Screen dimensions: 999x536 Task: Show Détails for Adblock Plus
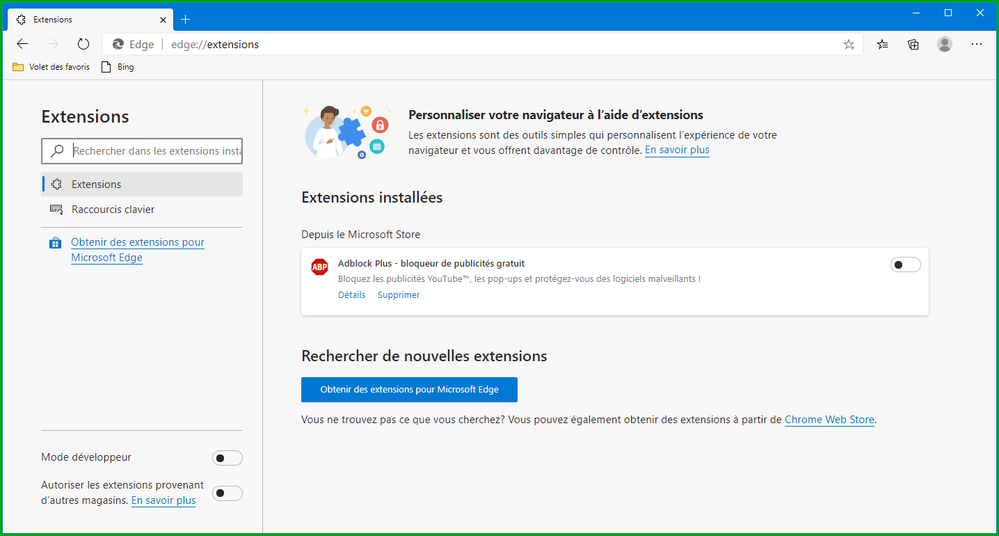352,294
